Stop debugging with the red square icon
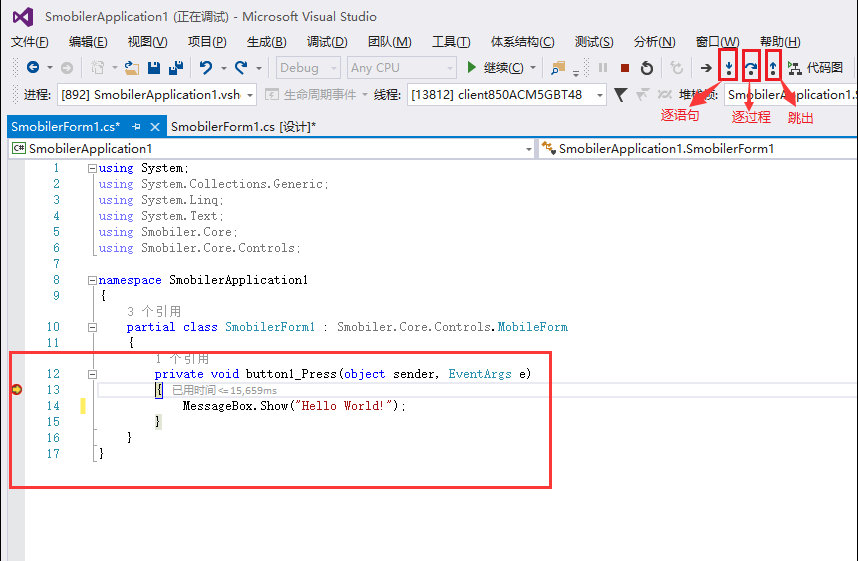The image size is (858, 561). point(625,68)
